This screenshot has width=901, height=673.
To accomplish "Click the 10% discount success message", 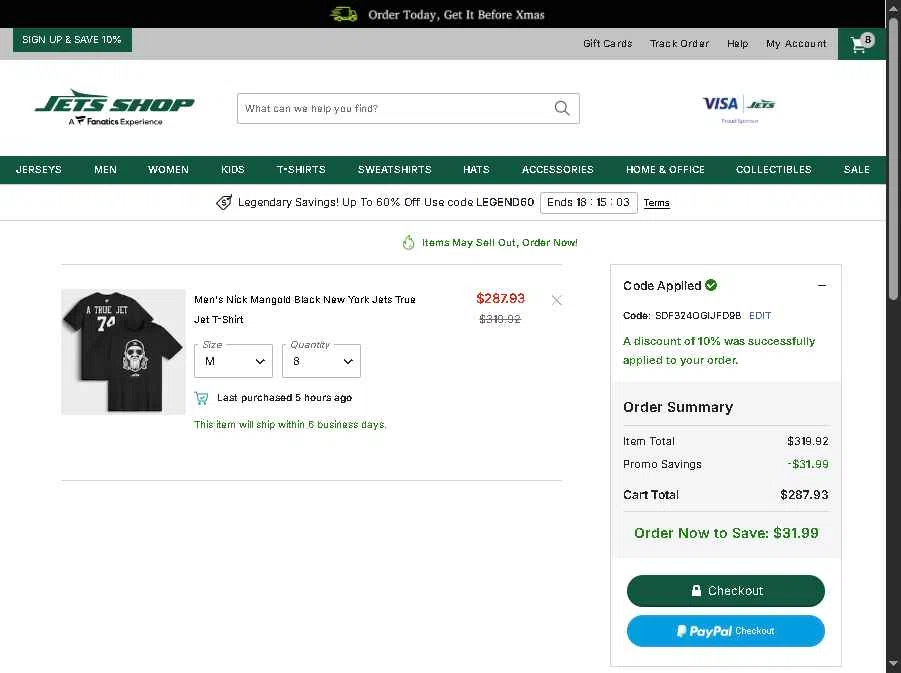I will [719, 351].
